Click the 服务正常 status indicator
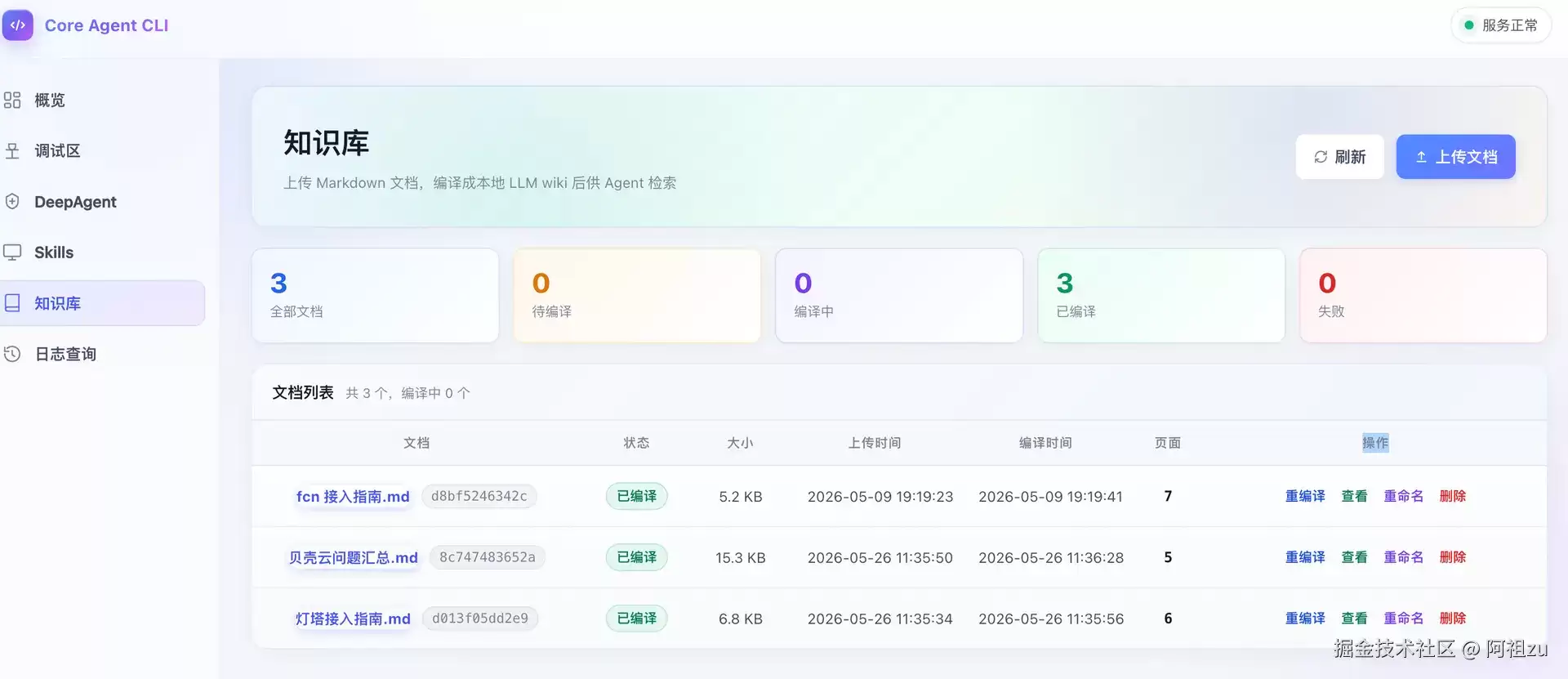 point(1501,25)
